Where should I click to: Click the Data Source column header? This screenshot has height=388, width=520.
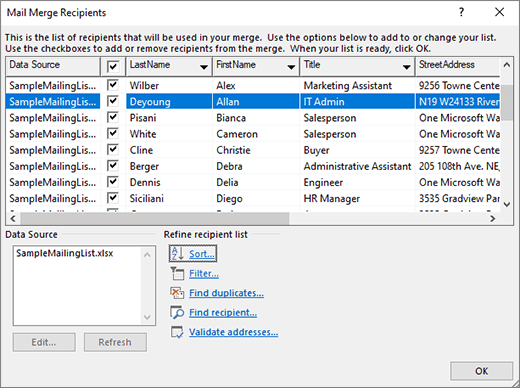(53, 66)
